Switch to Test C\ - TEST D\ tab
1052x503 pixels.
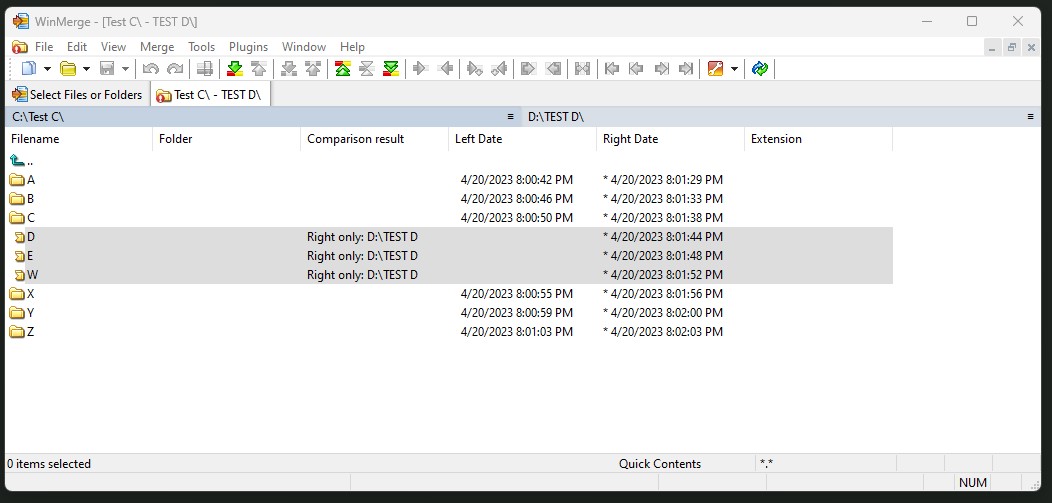click(210, 95)
